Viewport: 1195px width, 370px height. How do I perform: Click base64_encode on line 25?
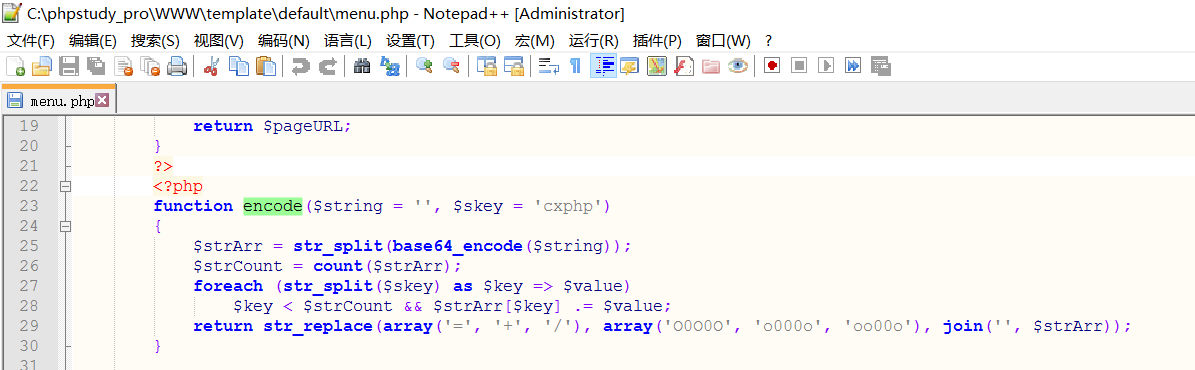pos(458,246)
